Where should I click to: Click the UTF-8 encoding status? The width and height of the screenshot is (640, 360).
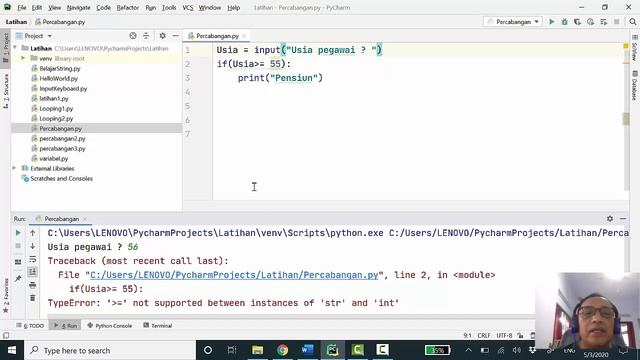pos(504,336)
